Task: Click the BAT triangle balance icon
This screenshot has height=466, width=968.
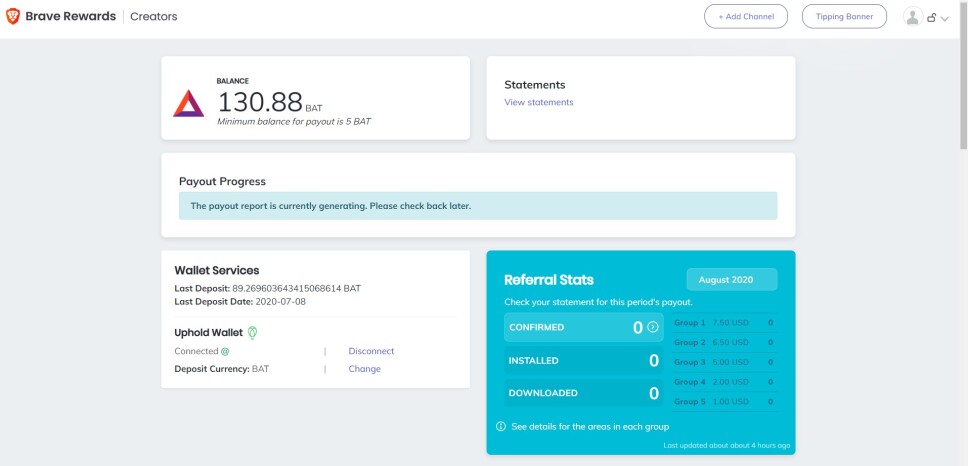Action: tap(188, 104)
